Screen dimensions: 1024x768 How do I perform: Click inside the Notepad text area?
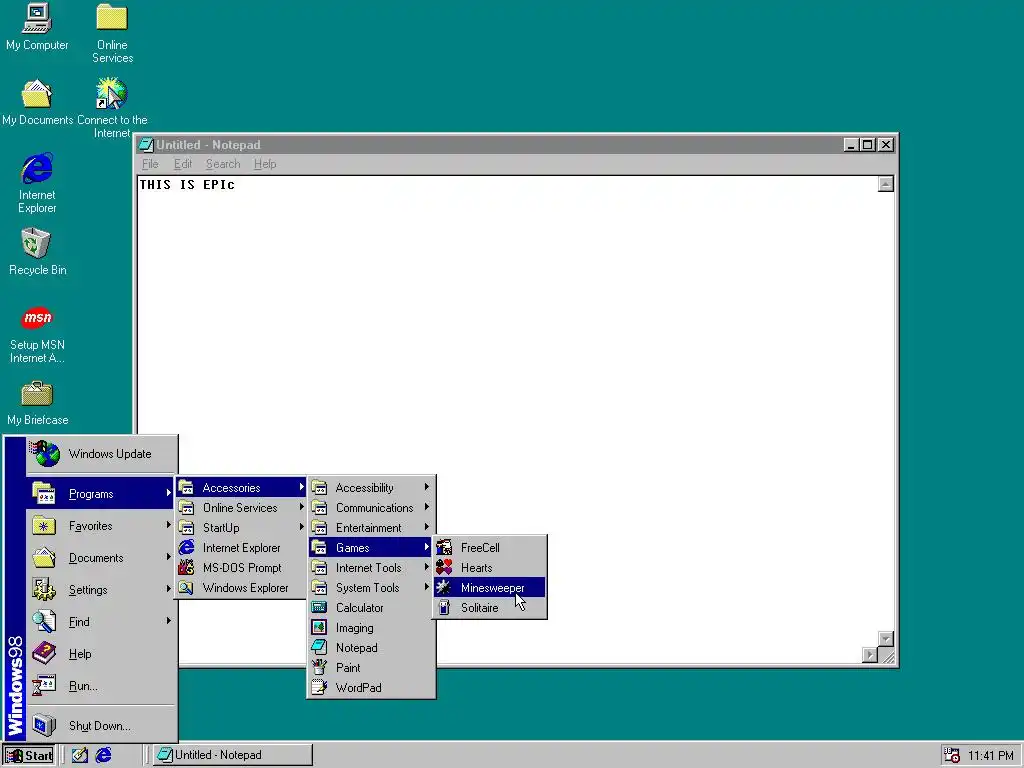click(x=507, y=411)
